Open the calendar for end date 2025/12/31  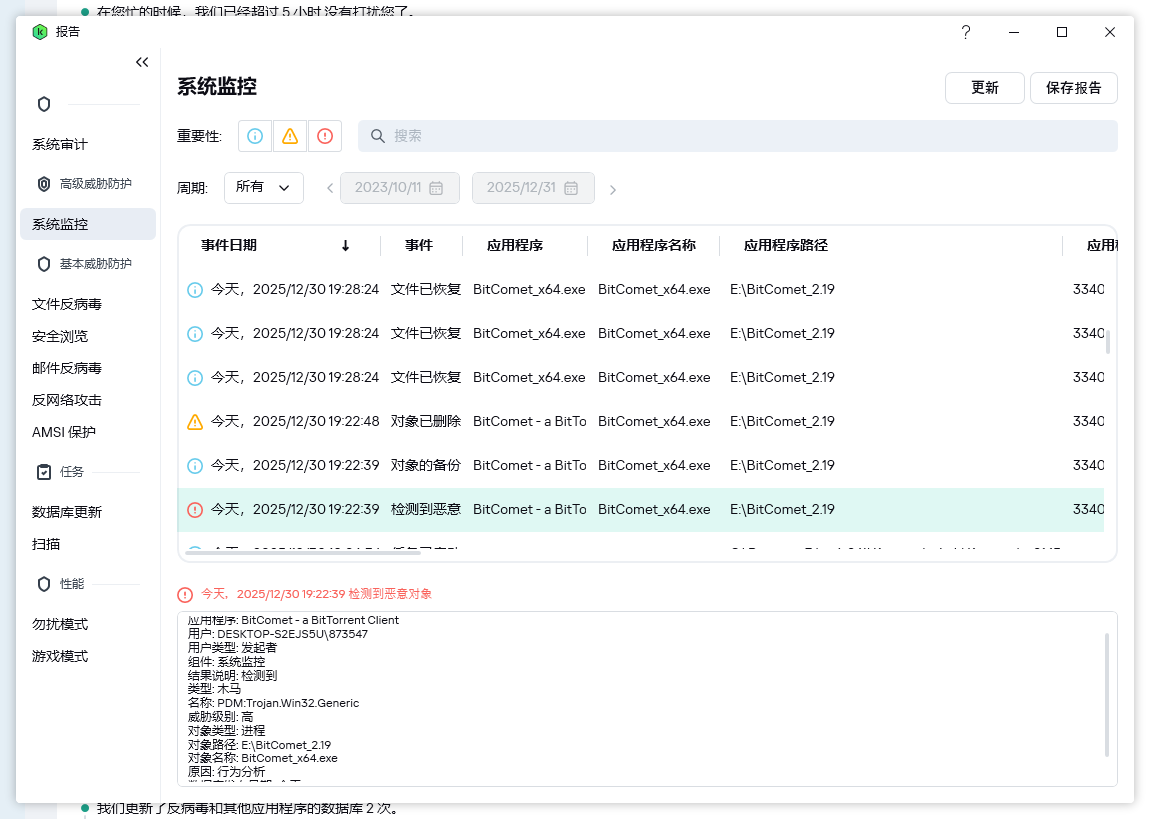click(571, 188)
